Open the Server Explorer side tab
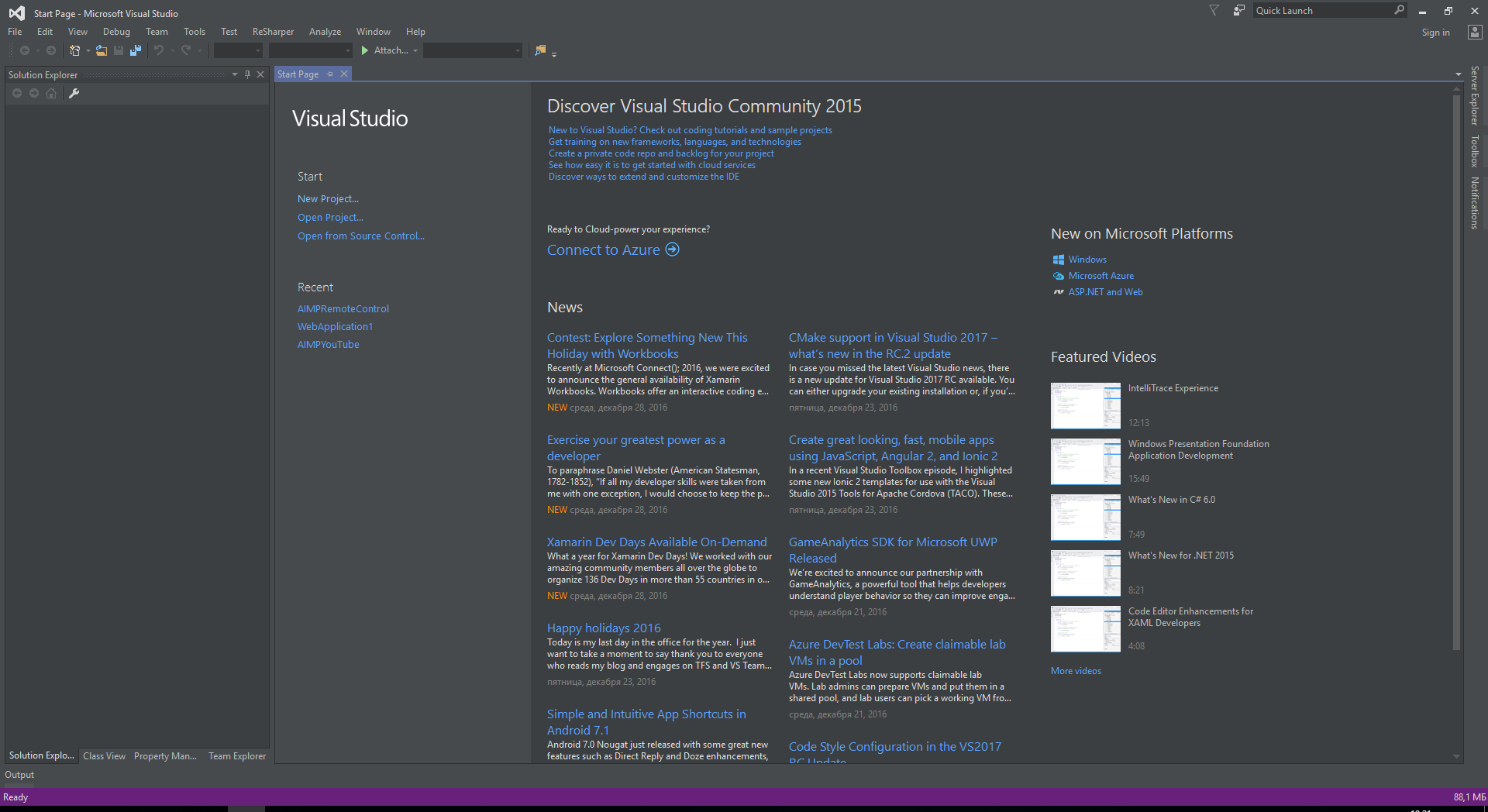 1475,95
